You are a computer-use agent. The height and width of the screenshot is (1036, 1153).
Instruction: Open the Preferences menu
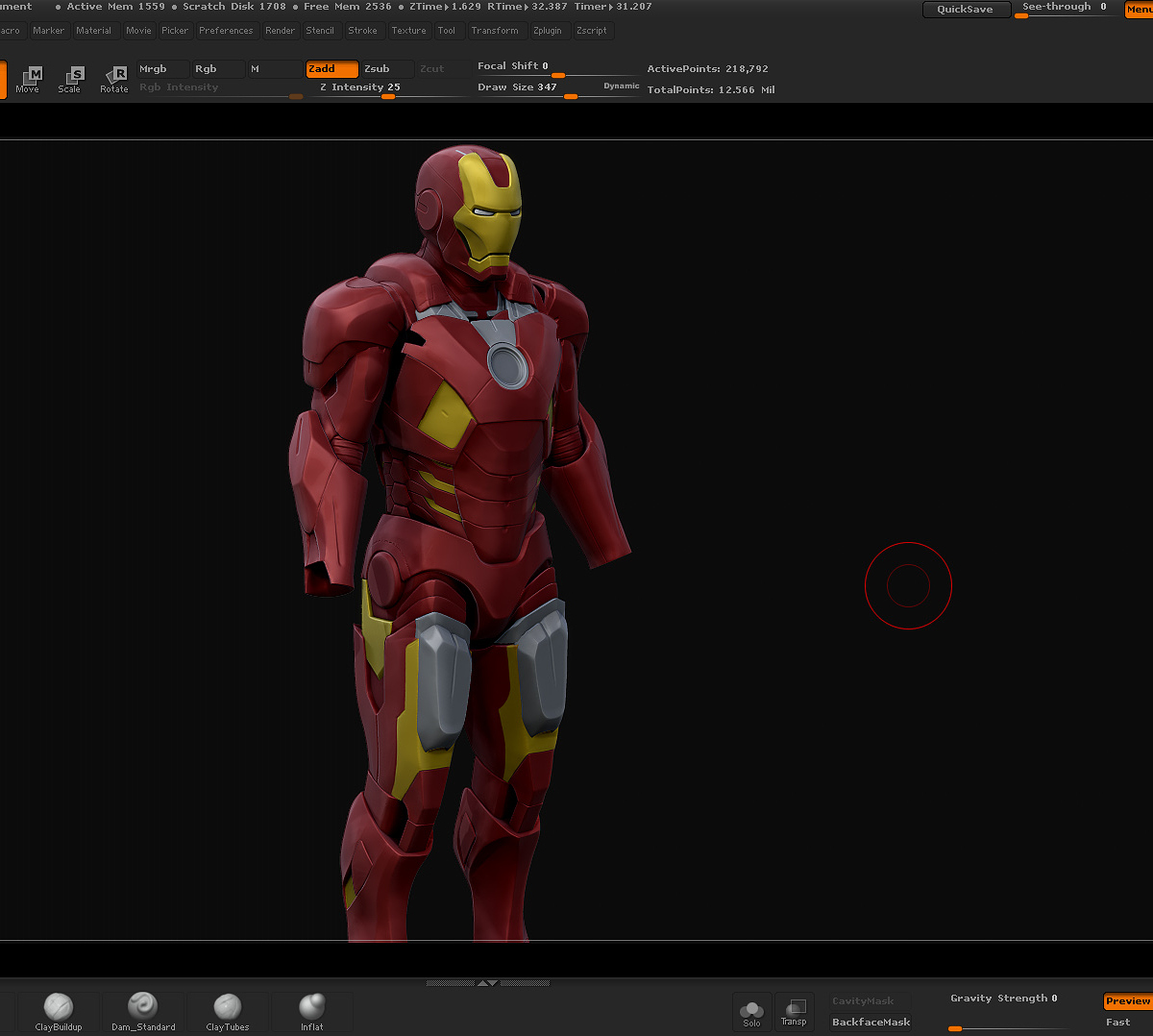coord(226,31)
